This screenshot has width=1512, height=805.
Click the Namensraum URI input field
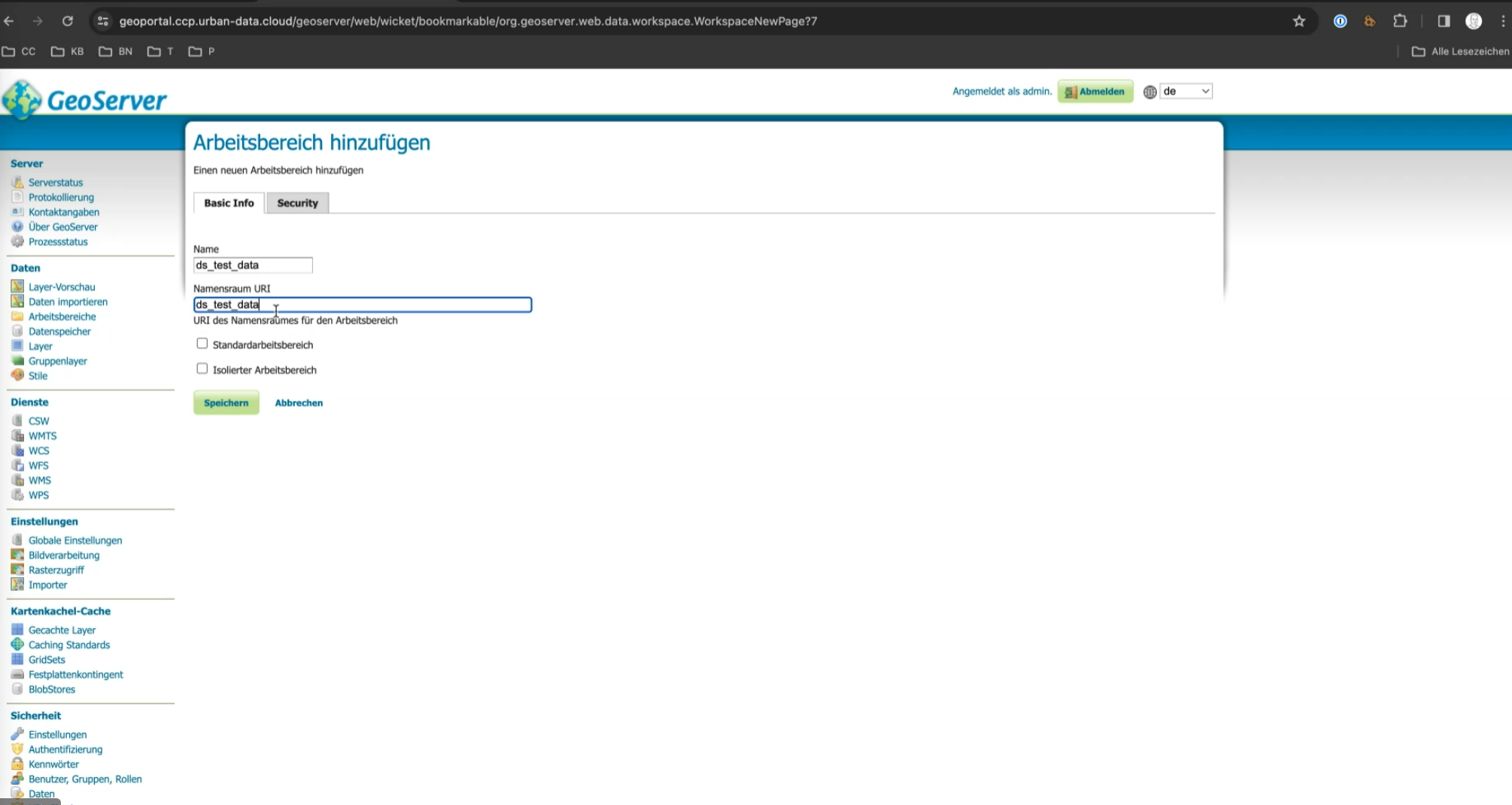(x=363, y=305)
